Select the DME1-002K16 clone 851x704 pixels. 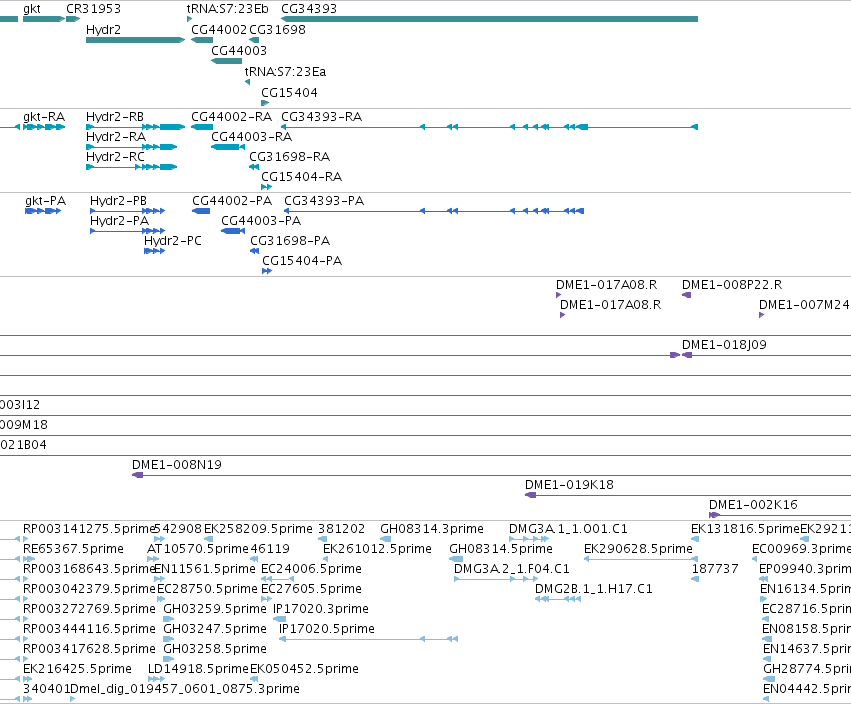click(x=780, y=516)
